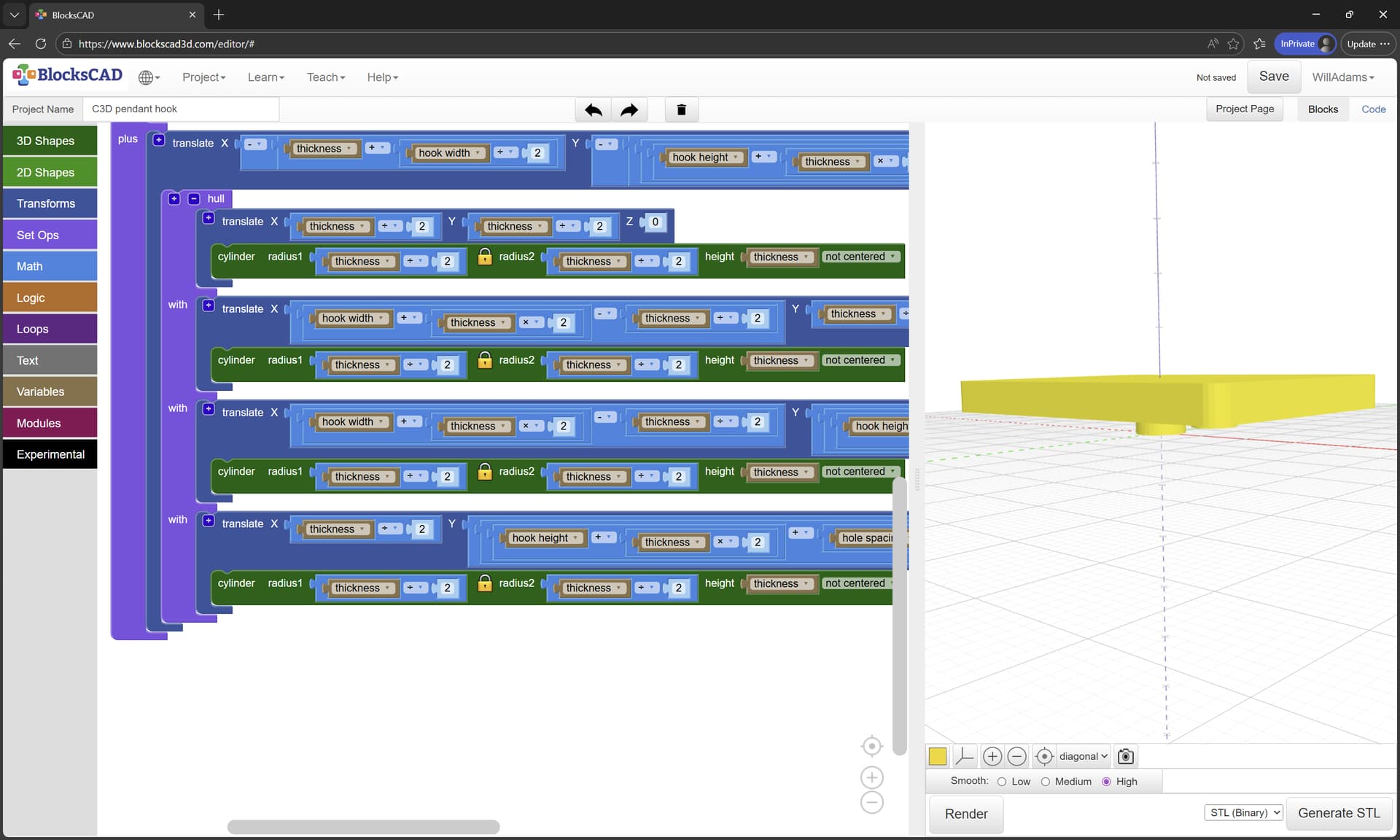Click the undo arrow icon
The width and height of the screenshot is (1400, 840).
(x=593, y=110)
